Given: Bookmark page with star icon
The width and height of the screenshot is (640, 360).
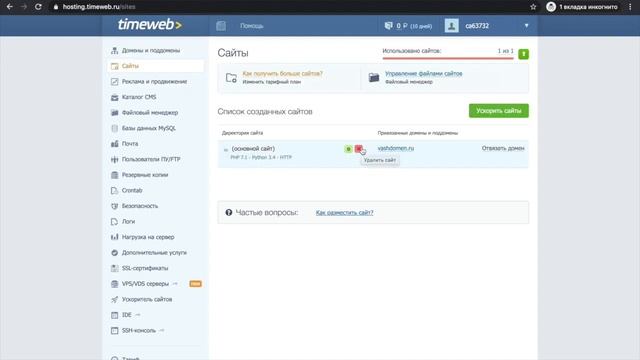Looking at the screenshot, I should point(533,7).
